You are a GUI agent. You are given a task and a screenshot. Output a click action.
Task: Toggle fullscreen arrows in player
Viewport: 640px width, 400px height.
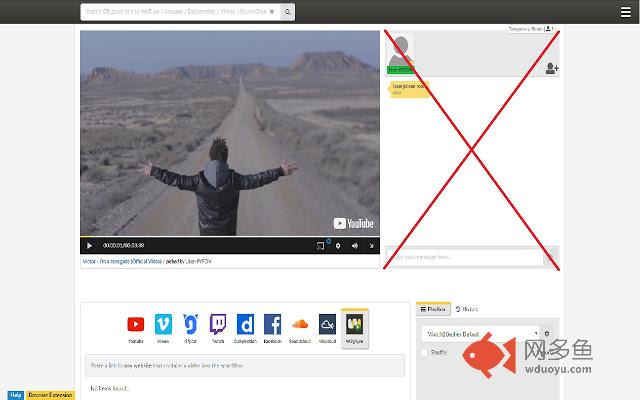[x=371, y=246]
